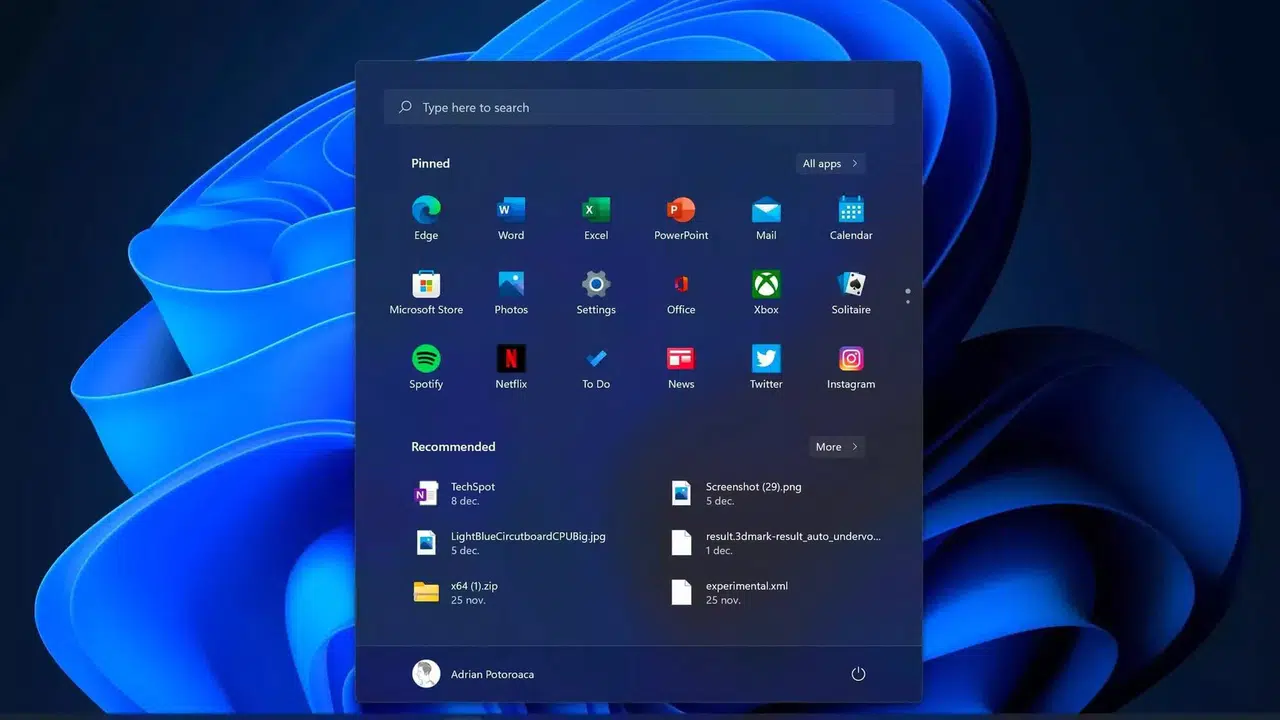Open the Xbox app
1280x720 pixels.
tap(766, 284)
